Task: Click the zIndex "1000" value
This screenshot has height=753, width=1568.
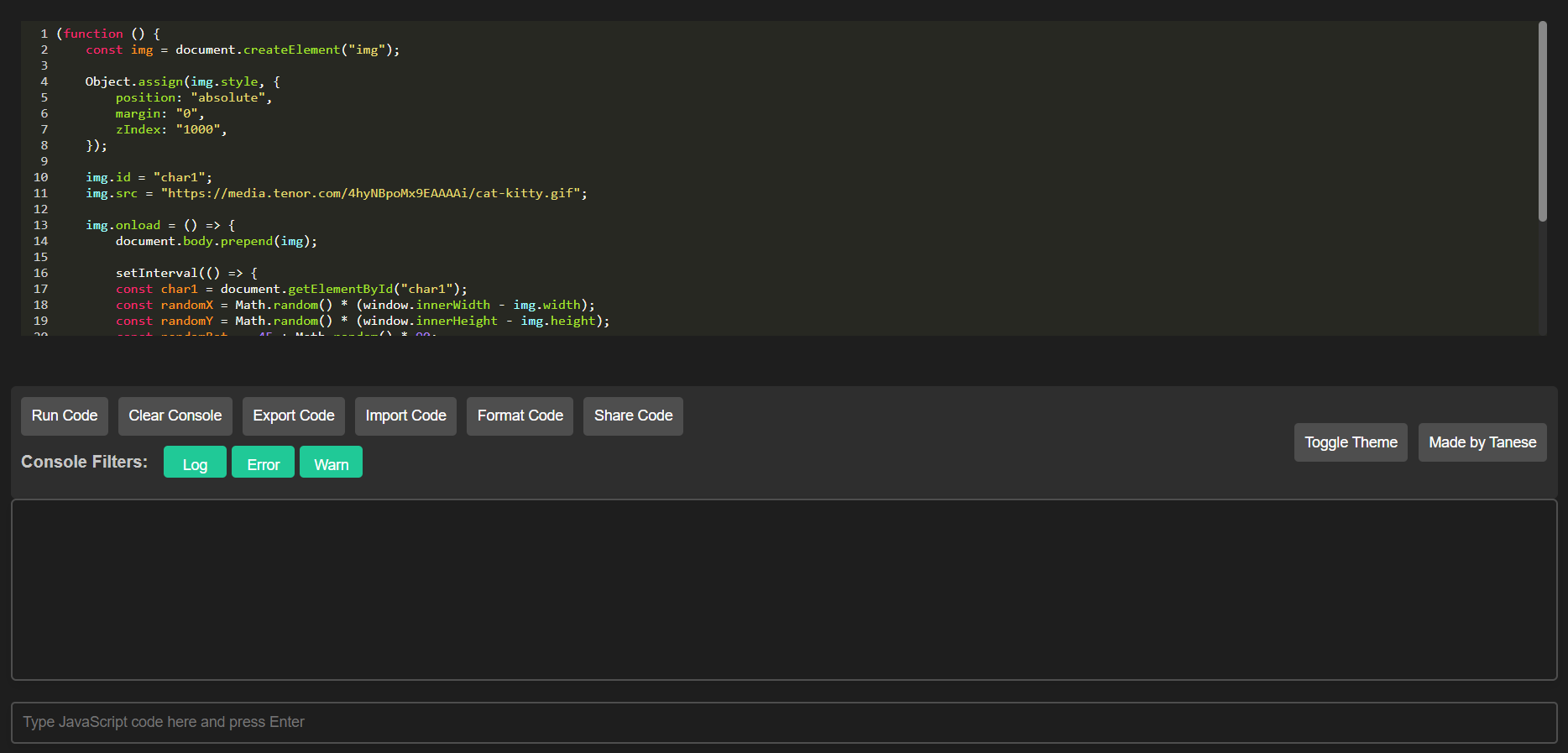Action: [198, 129]
